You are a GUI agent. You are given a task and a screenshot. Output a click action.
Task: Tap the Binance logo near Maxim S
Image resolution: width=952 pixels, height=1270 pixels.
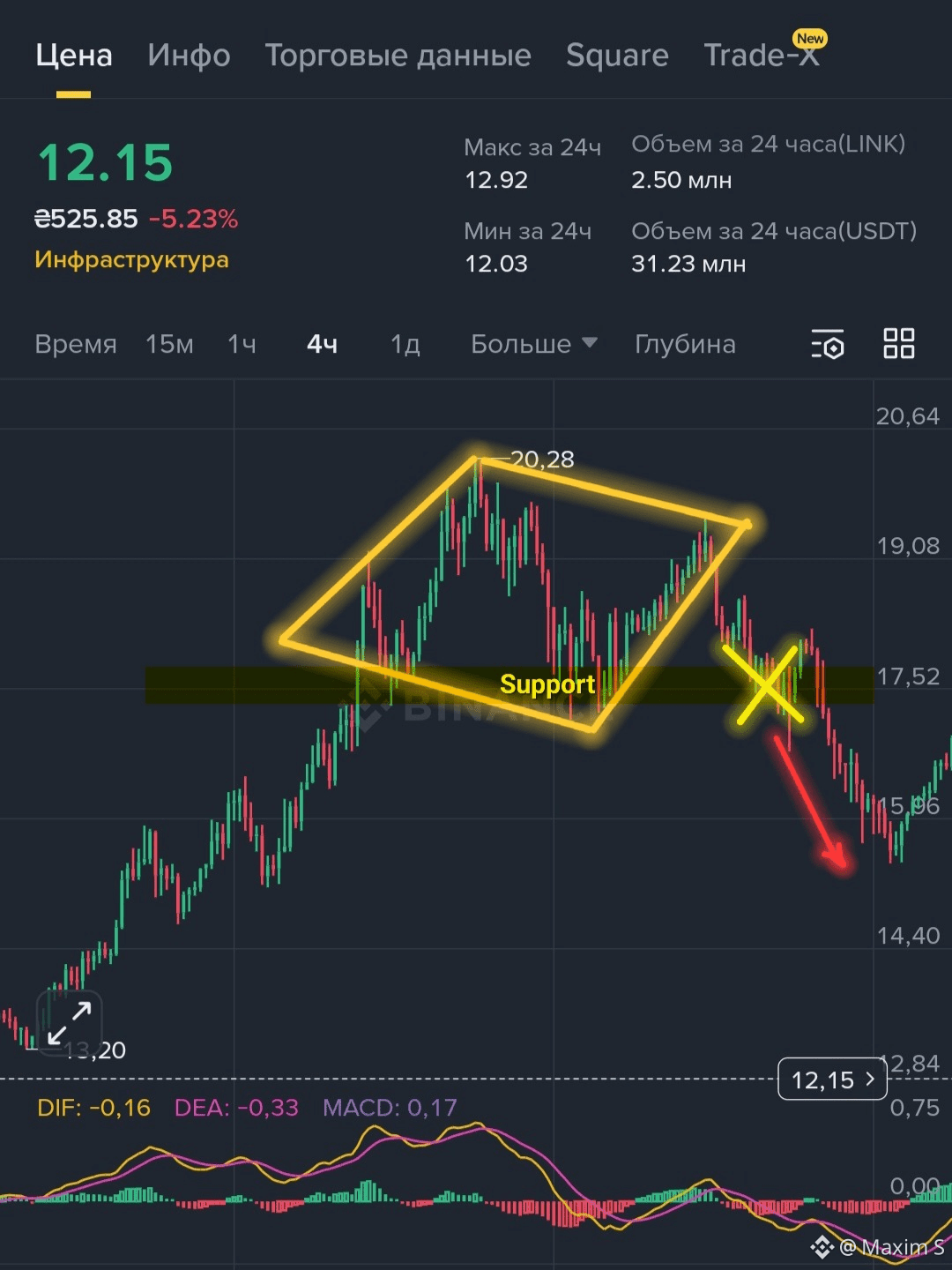pos(822,1246)
